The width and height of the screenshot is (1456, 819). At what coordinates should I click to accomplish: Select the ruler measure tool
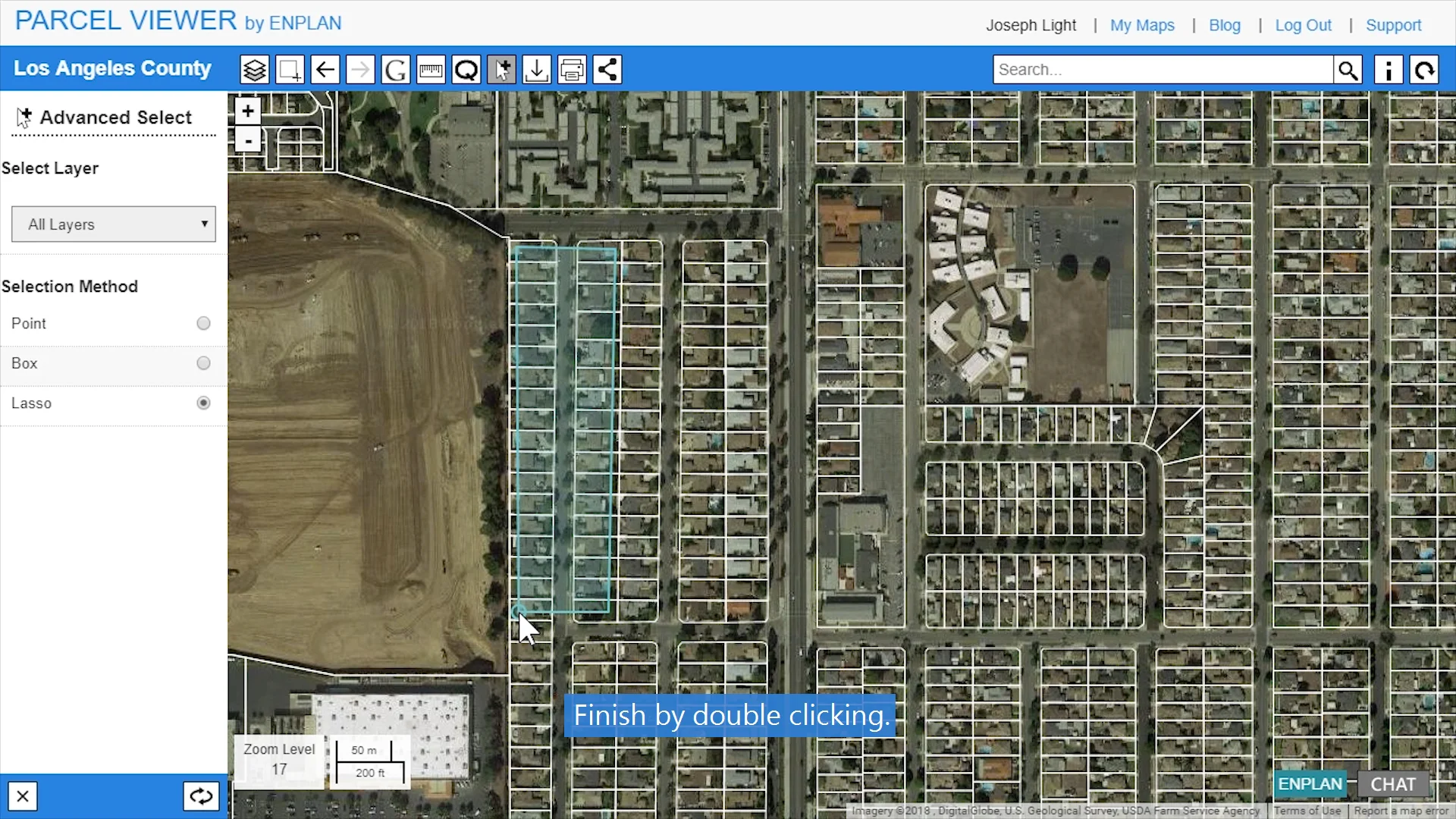(x=431, y=70)
